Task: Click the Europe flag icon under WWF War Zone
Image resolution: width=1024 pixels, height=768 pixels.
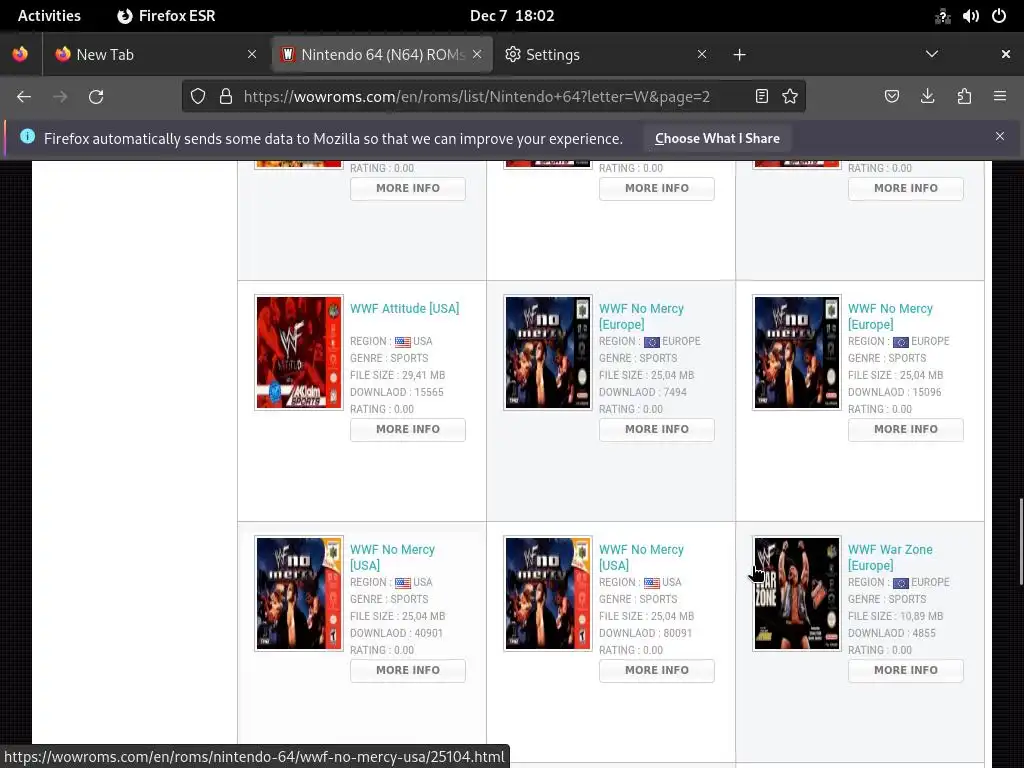Action: click(901, 583)
